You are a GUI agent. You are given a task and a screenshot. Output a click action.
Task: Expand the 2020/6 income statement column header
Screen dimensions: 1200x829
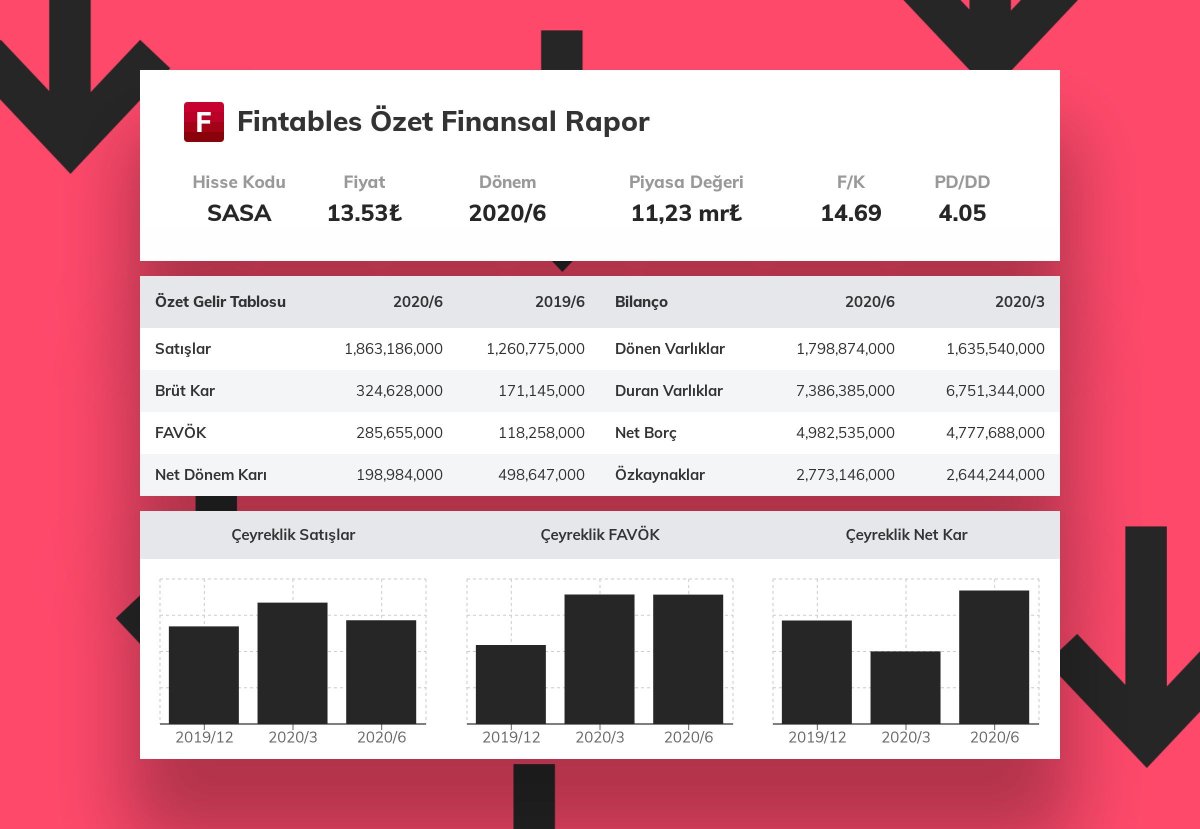[418, 301]
